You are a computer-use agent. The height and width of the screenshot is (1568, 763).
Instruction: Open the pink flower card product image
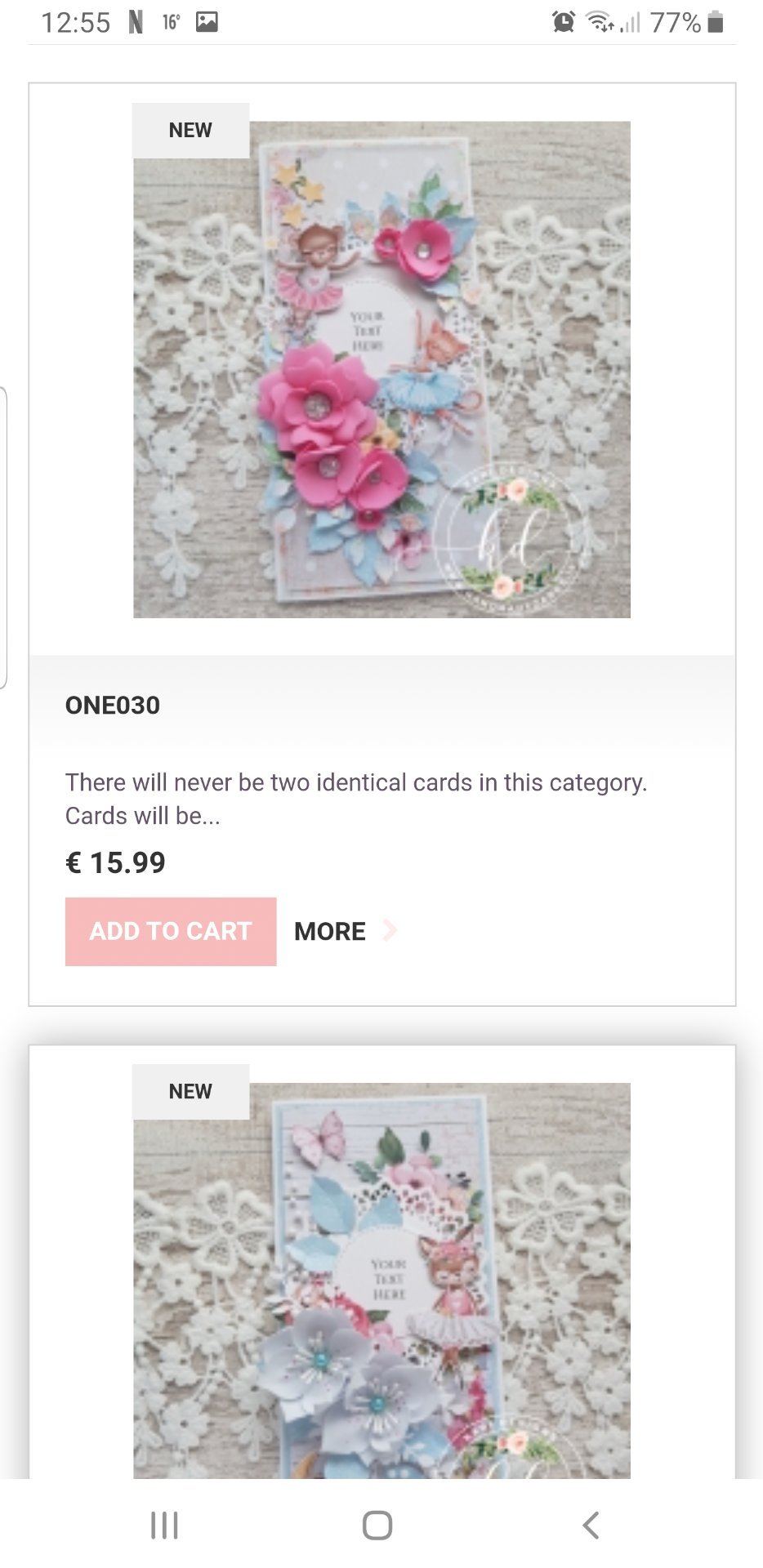(381, 369)
